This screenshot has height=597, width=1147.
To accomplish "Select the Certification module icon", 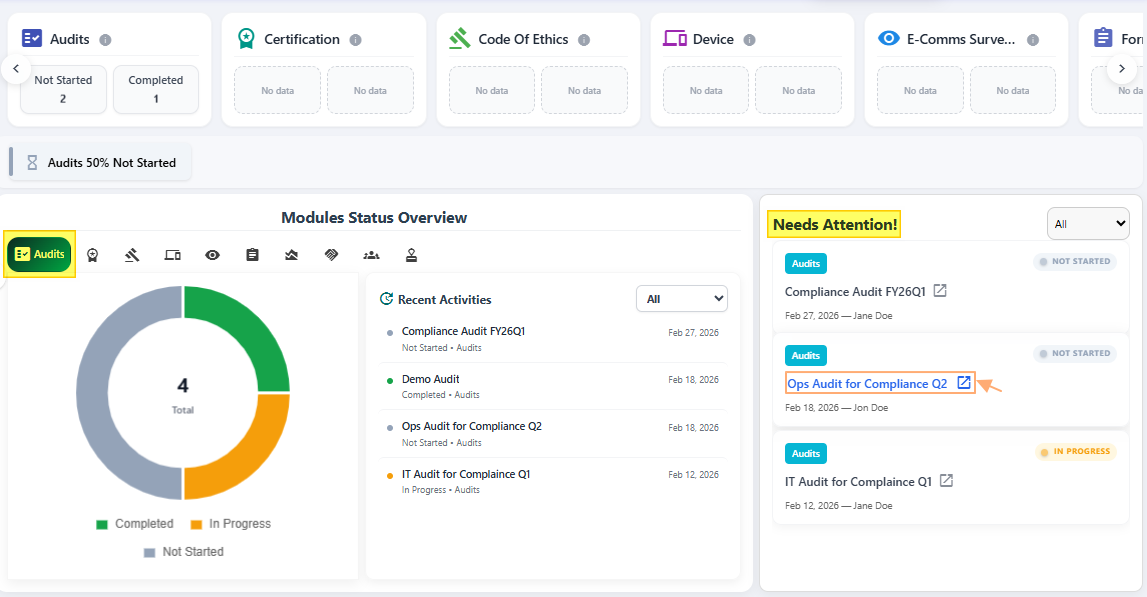I will (x=92, y=254).
